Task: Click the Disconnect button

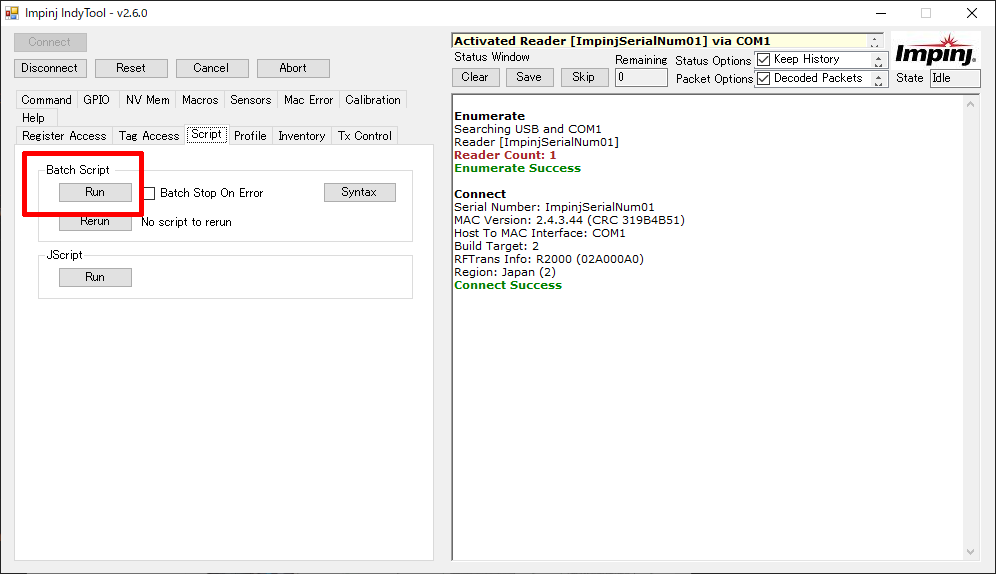Action: 50,68
